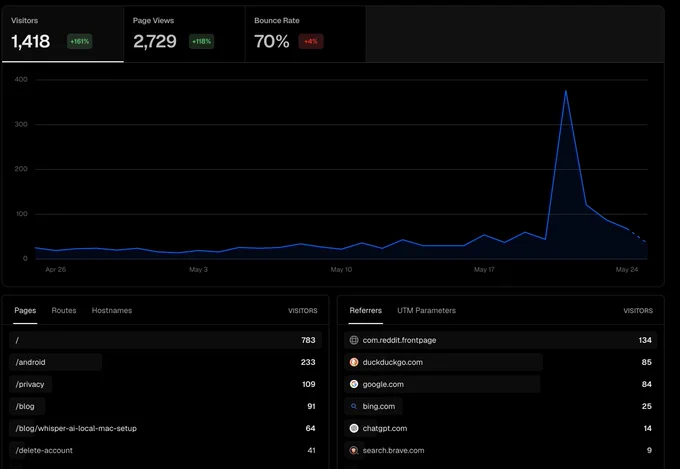This screenshot has height=469, width=680.
Task: Click the +4% bounce rate badge
Action: [x=311, y=42]
